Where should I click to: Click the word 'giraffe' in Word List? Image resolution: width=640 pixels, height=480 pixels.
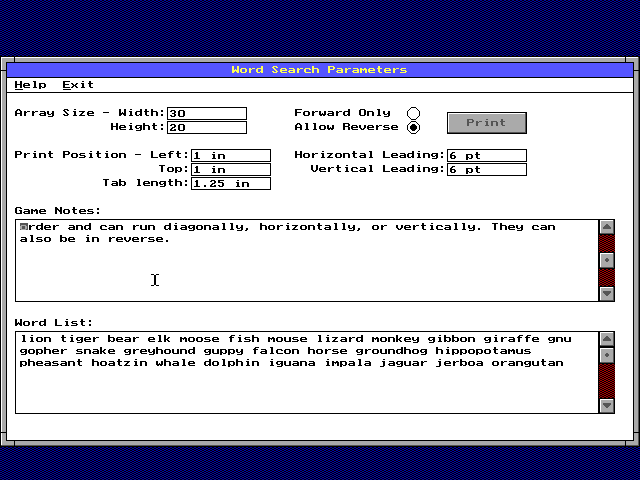[x=511, y=339]
